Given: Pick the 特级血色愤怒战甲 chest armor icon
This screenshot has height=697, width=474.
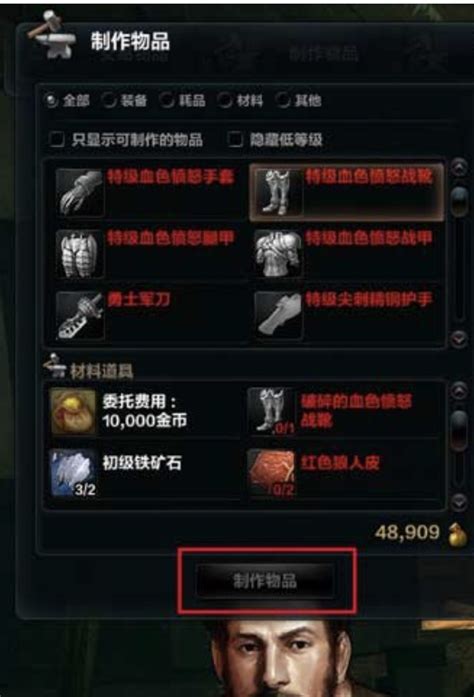Looking at the screenshot, I should (278, 254).
